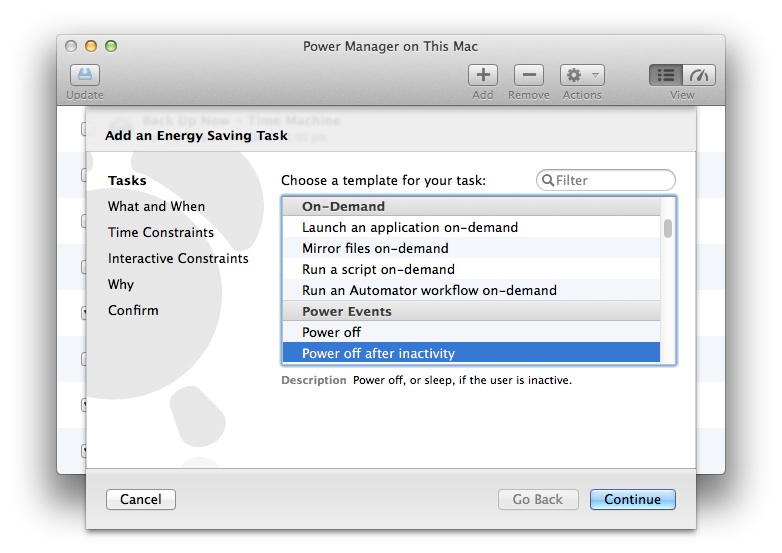Select the Confirm step
Screen dimensions: 782x553
(133, 310)
